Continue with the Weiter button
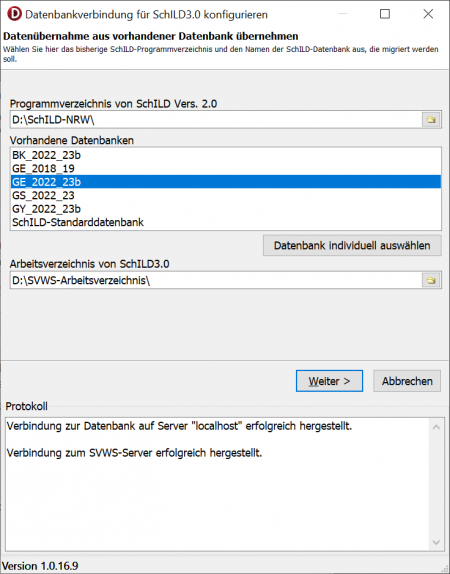The height and width of the screenshot is (574, 450). pos(329,381)
